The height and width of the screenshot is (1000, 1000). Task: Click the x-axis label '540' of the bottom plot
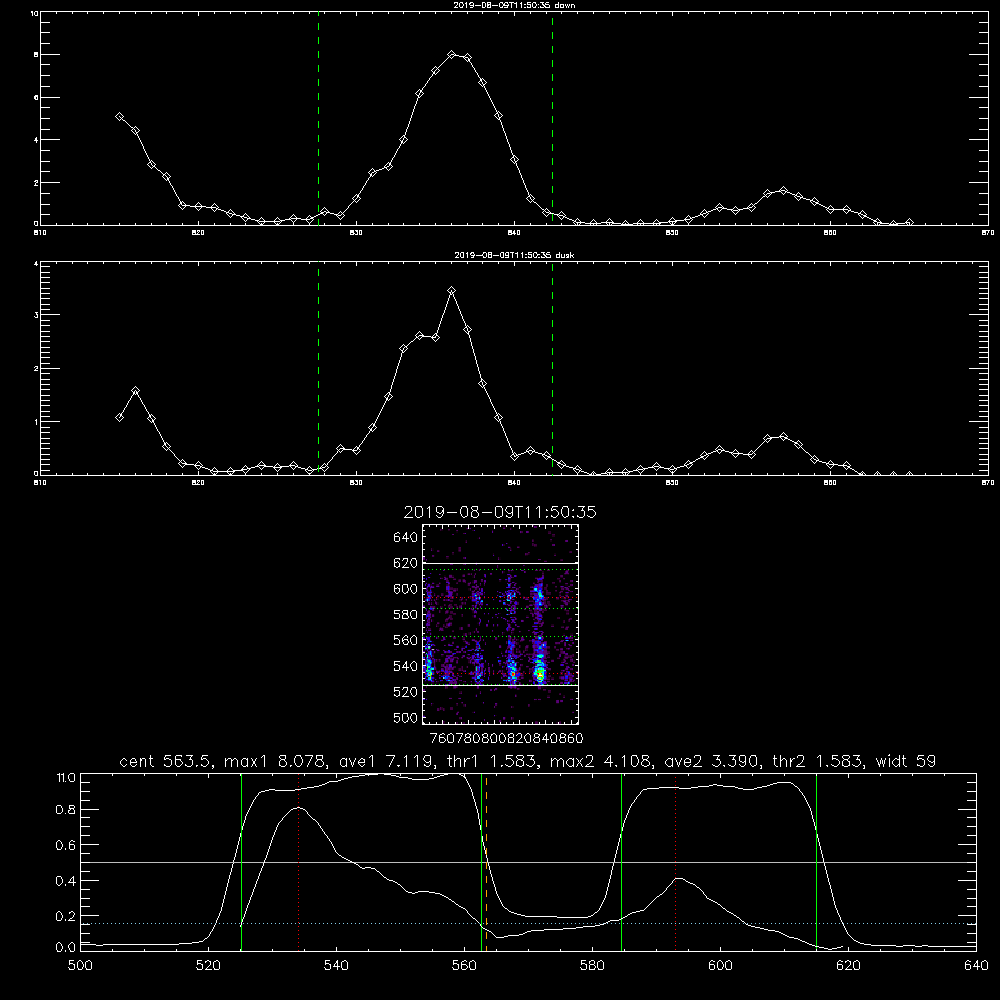(336, 966)
